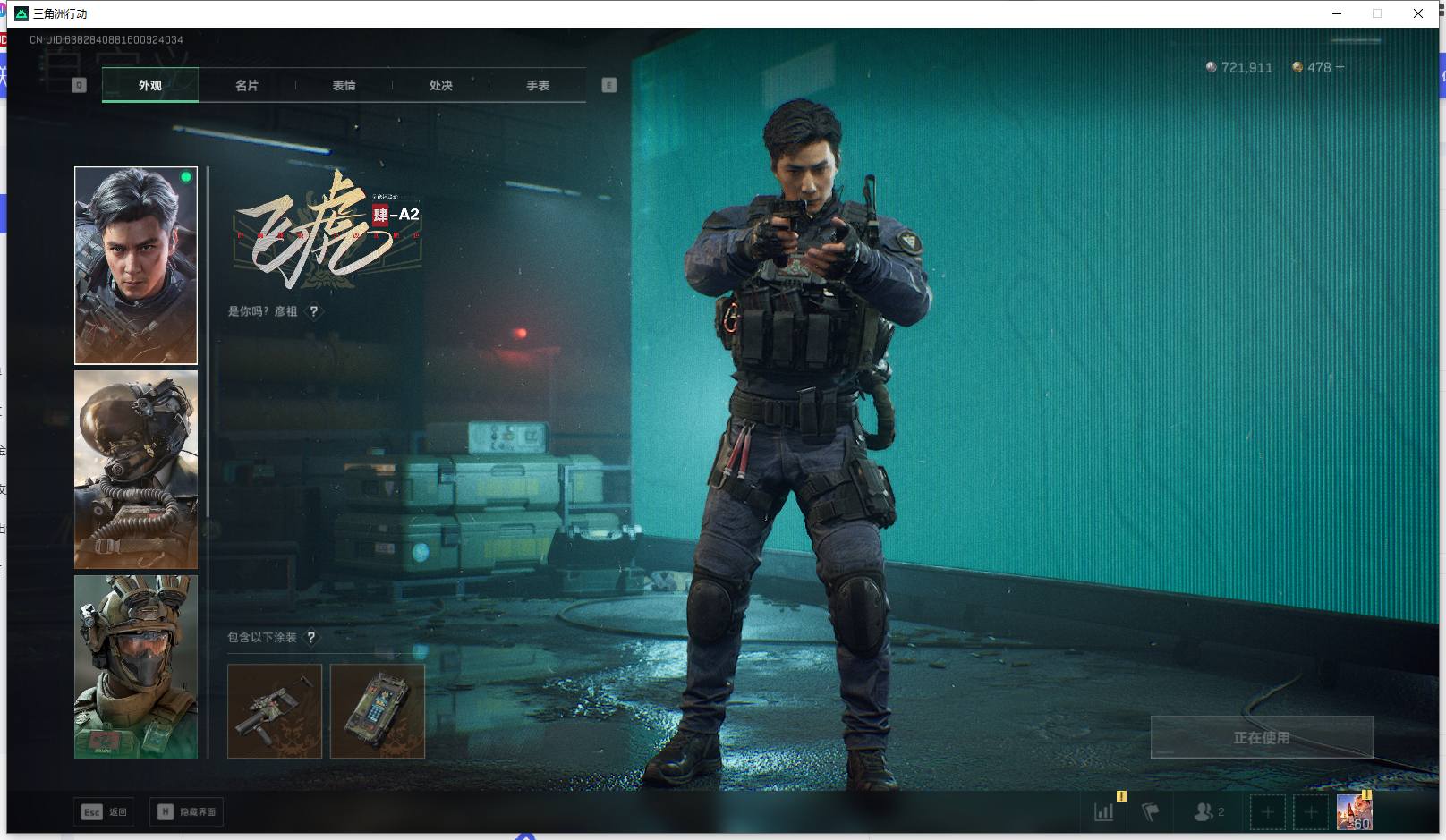Viewport: 1446px width, 840px height.
Task: Select the 处决 tab
Action: [440, 85]
